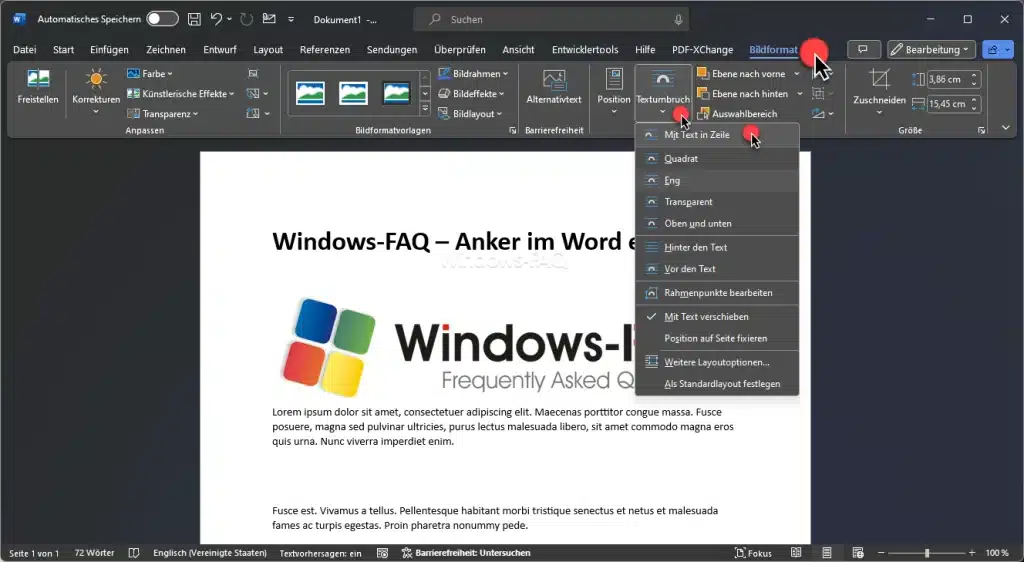Open the Größe dialog launcher
This screenshot has height=562, width=1024.
[981, 131]
